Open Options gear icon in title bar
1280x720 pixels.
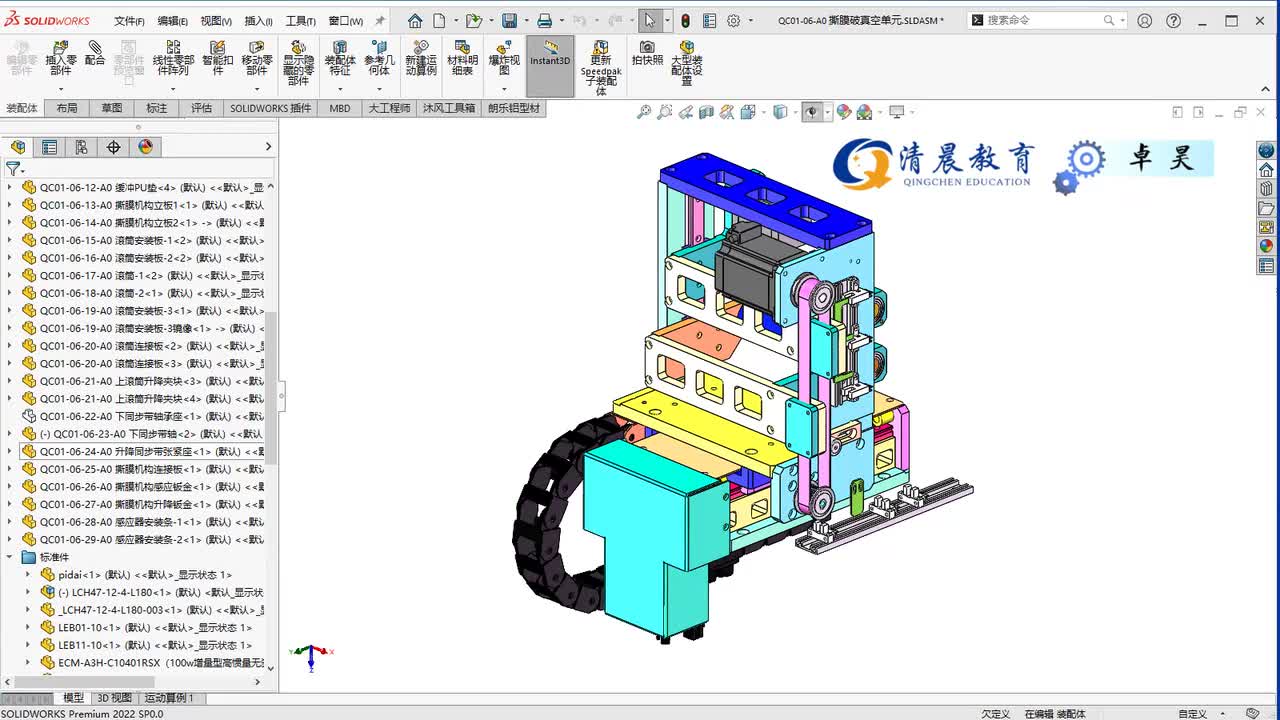[x=733, y=20]
